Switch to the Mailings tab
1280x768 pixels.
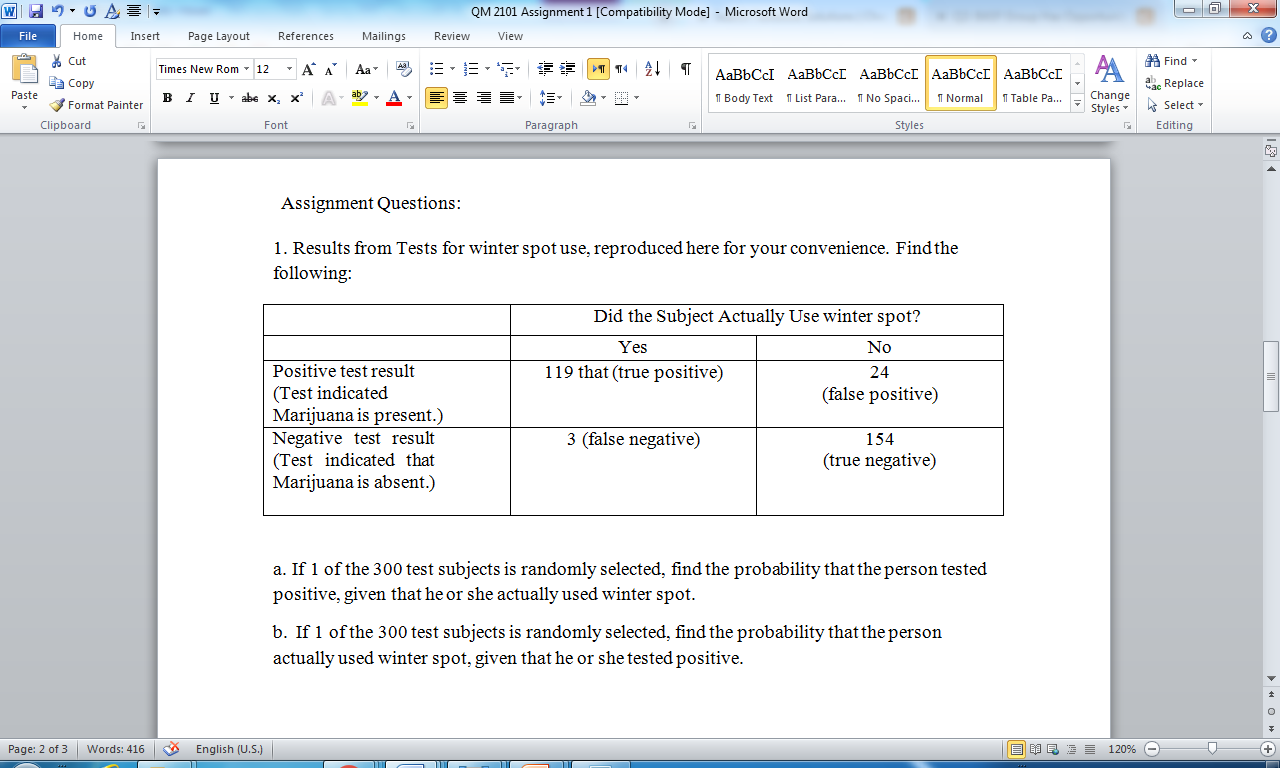[x=384, y=36]
